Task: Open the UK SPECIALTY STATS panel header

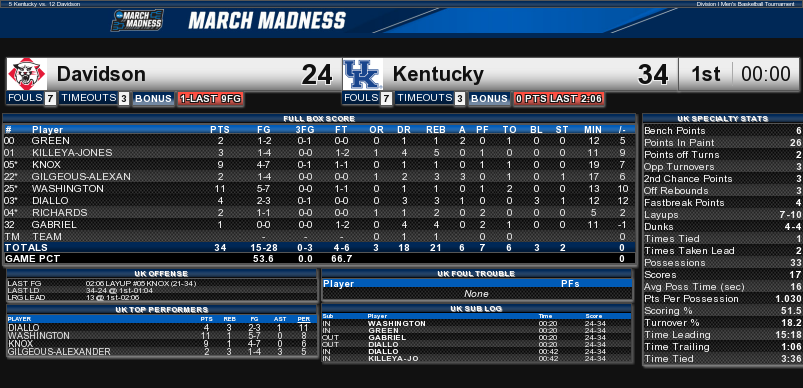Action: [x=722, y=119]
